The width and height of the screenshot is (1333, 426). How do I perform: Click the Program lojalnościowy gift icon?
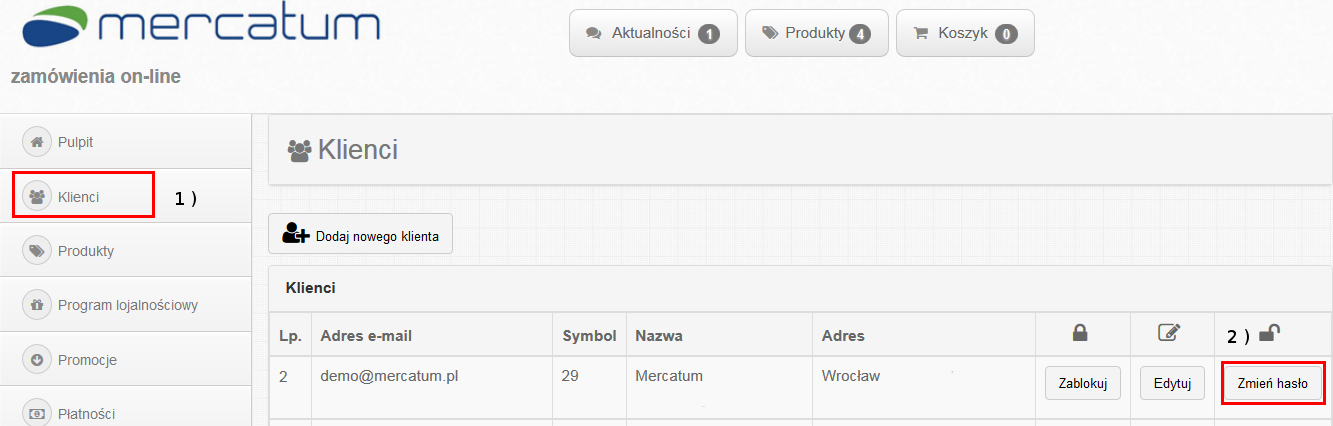tap(37, 305)
